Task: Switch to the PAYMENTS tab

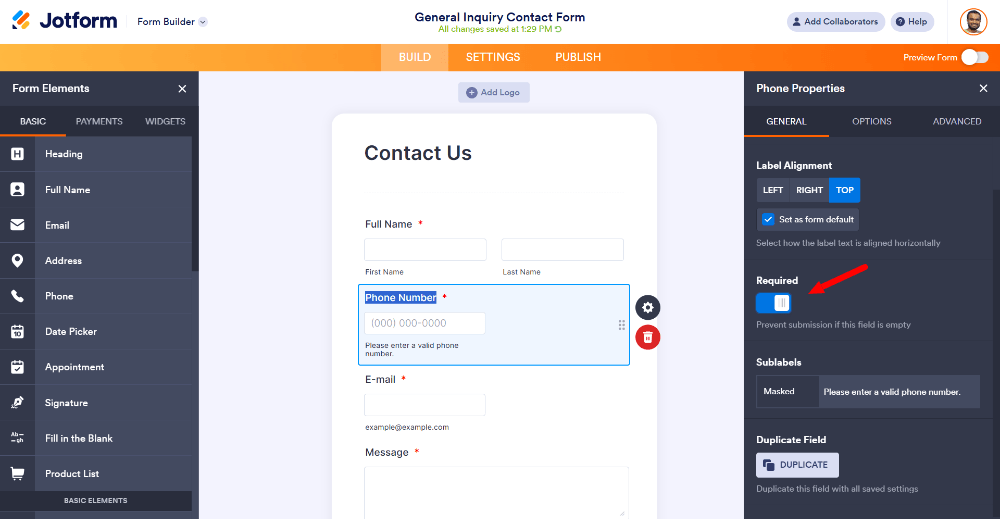Action: 99,121
